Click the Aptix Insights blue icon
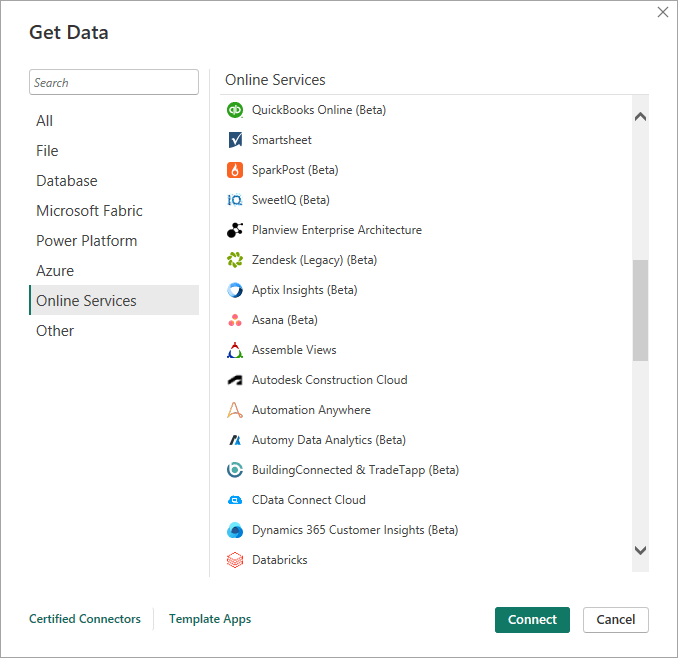 click(235, 290)
